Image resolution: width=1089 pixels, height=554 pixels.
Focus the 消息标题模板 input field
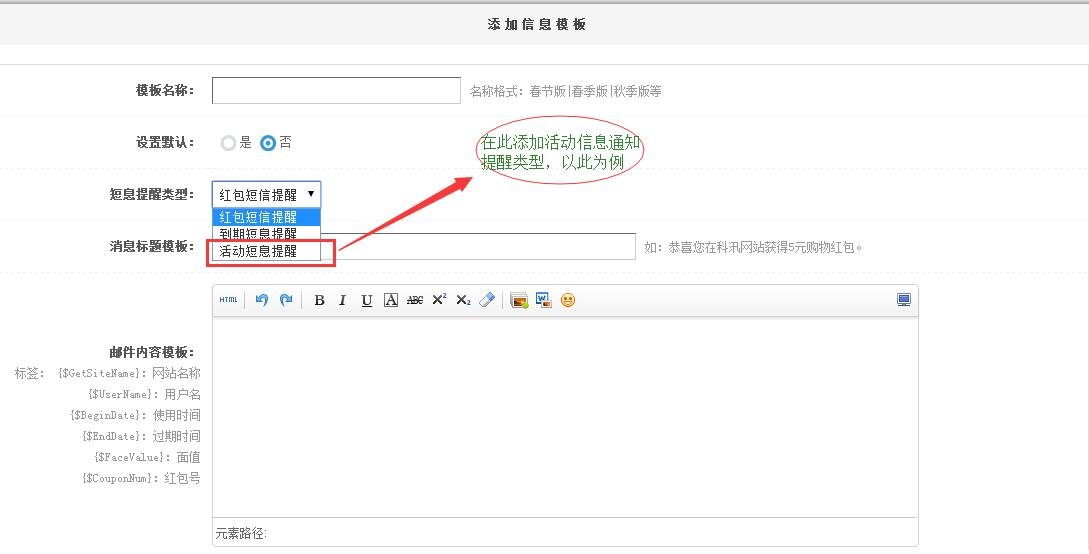point(479,246)
